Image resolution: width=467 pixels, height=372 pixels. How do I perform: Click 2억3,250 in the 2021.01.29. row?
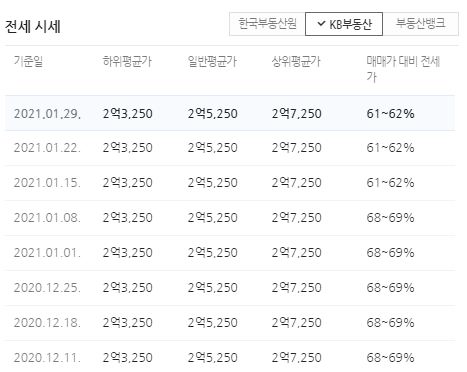[128, 114]
